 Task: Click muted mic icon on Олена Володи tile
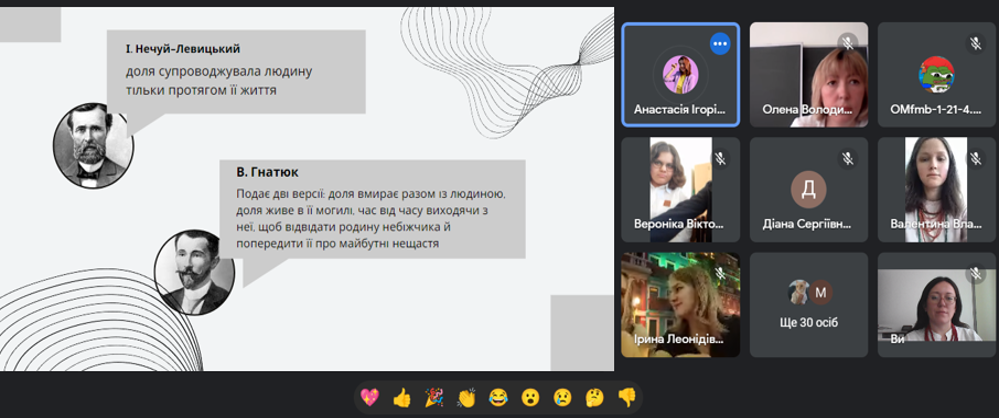[x=847, y=43]
